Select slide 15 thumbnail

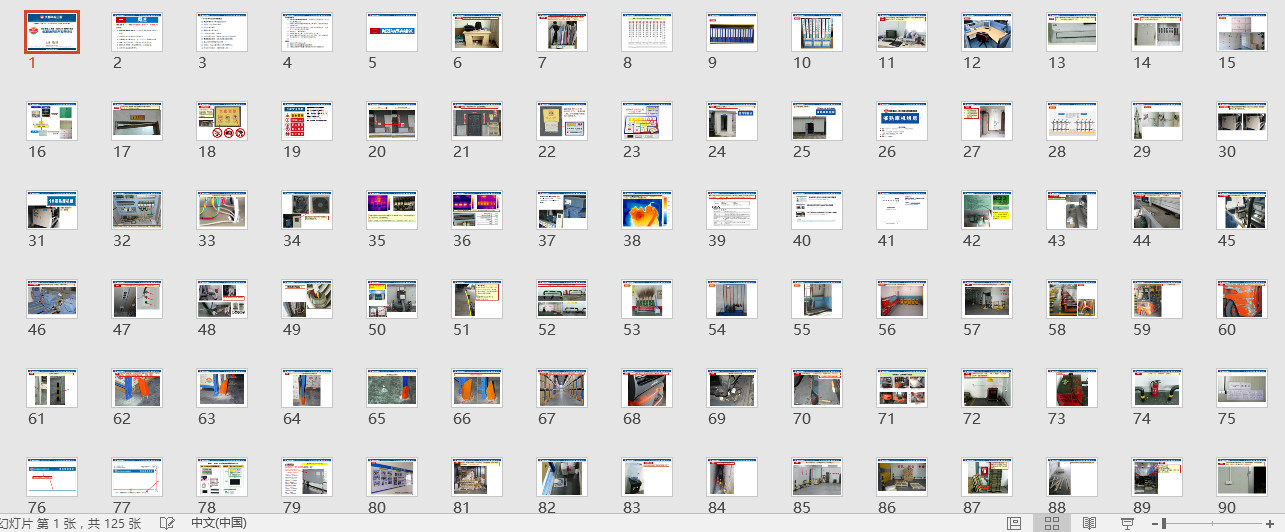tap(1242, 32)
